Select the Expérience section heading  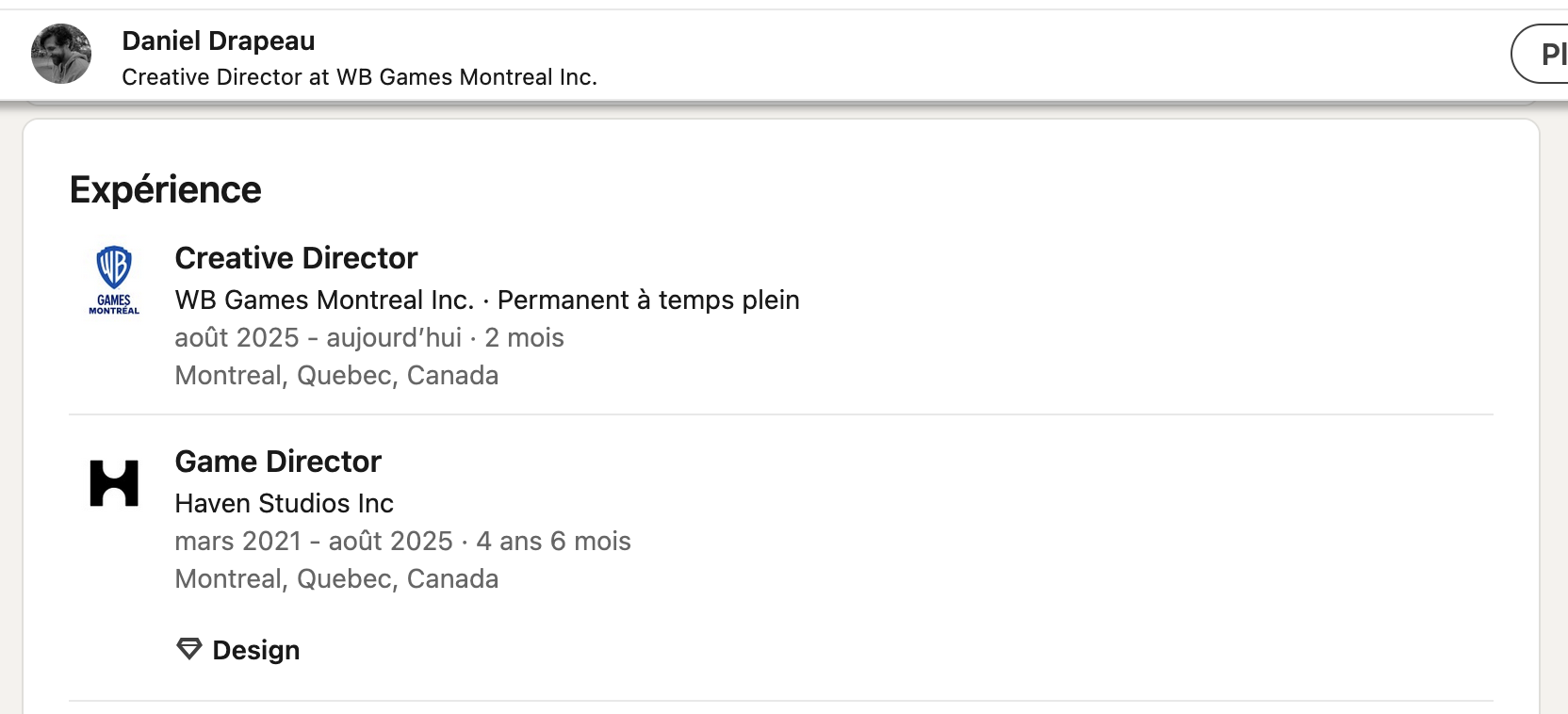click(166, 187)
